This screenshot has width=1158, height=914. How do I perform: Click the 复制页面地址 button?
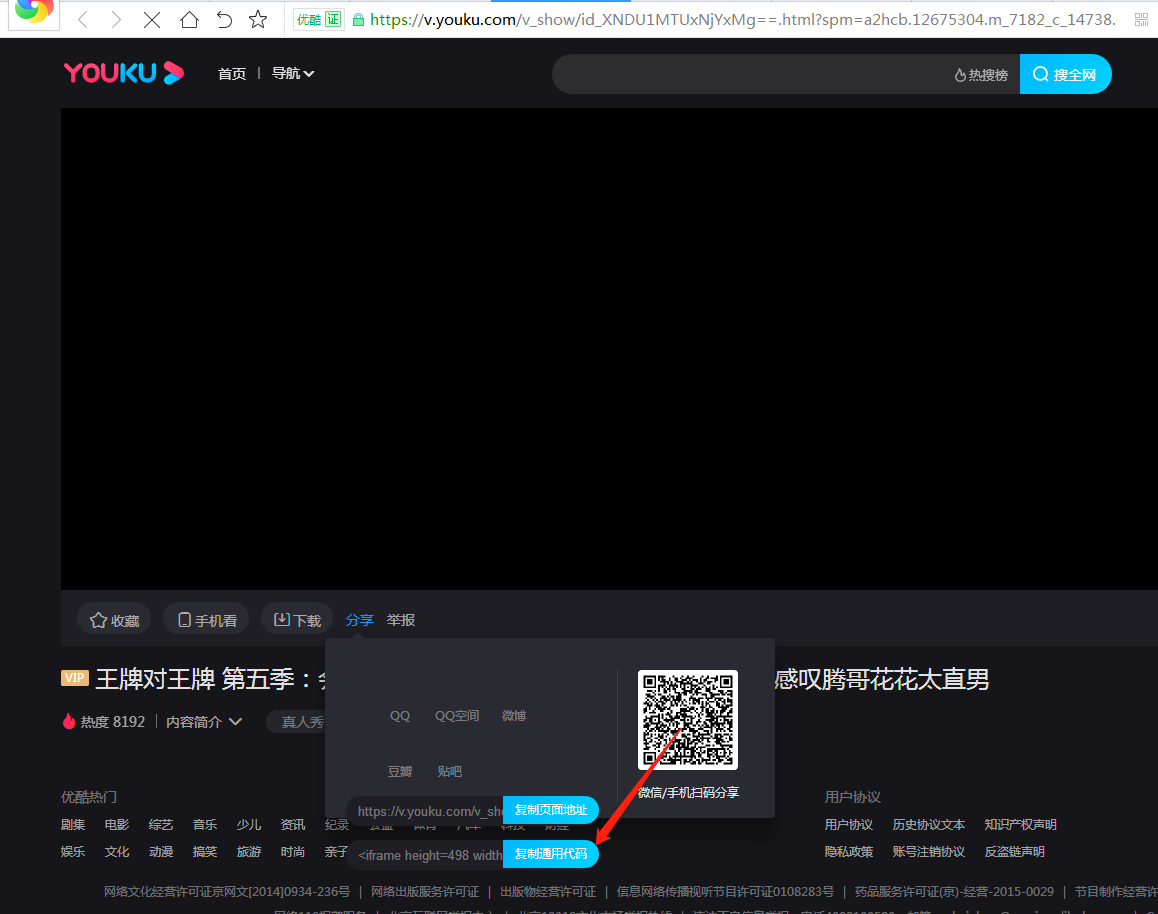[x=551, y=810]
